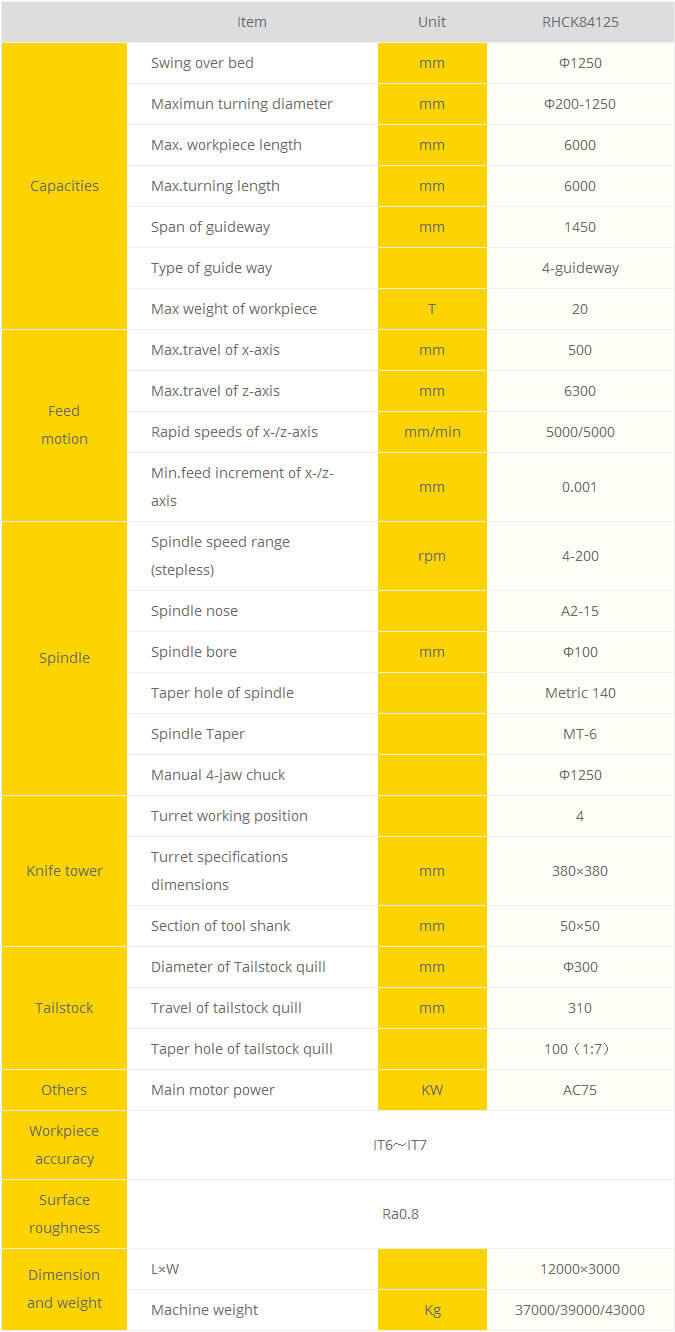675x1332 pixels.
Task: Select the Metric 140 taper hole value
Action: tap(580, 693)
